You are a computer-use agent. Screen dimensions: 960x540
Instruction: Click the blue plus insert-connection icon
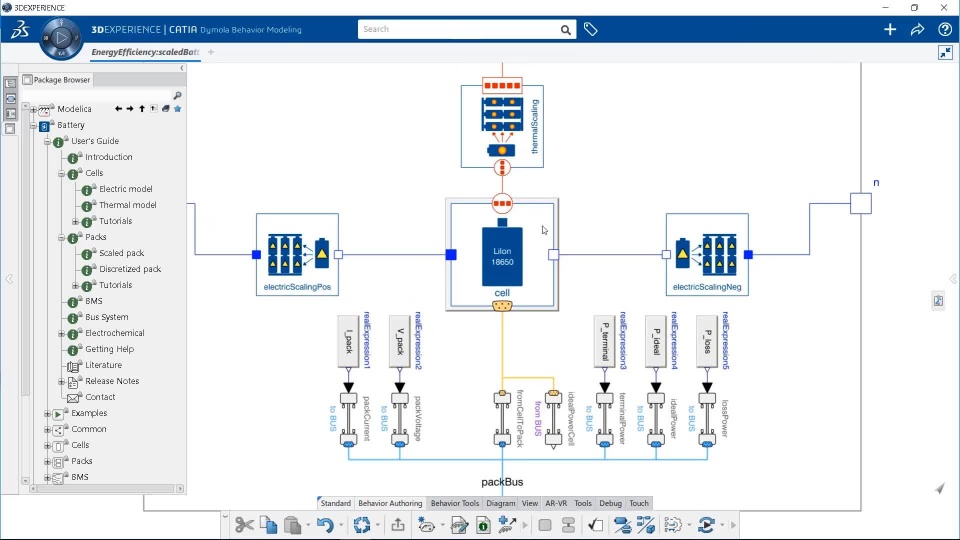507,525
